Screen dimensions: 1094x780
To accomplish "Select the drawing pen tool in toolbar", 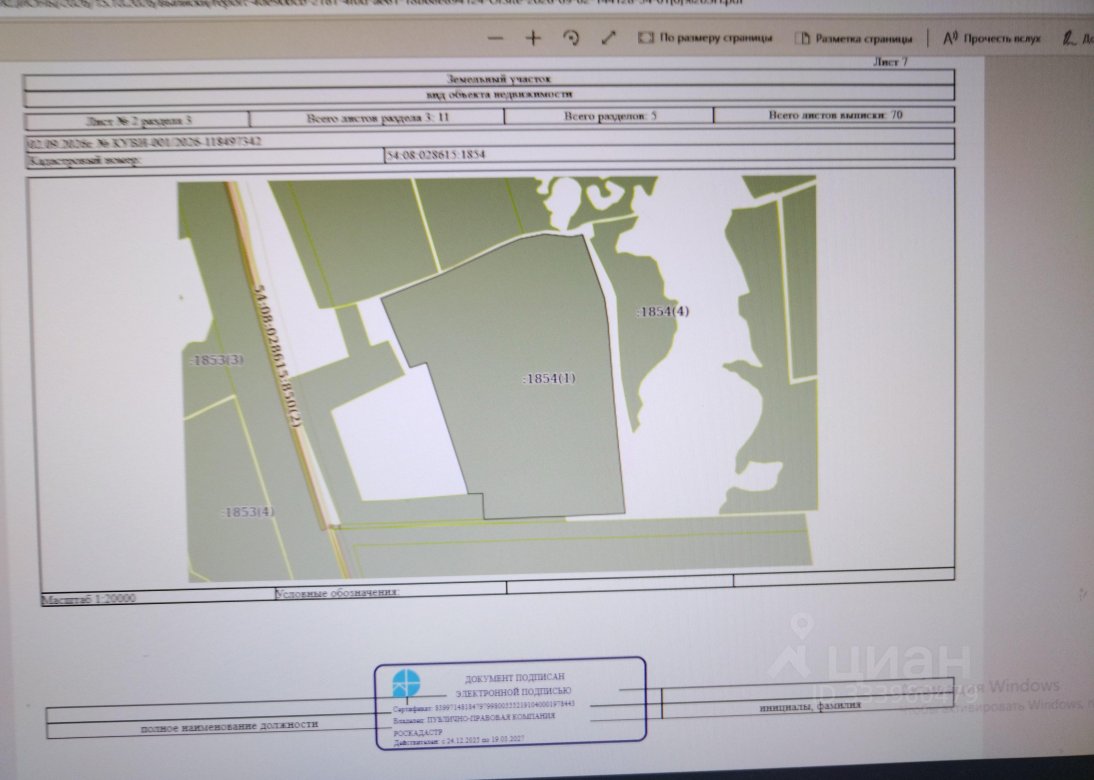I will (x=1070, y=38).
